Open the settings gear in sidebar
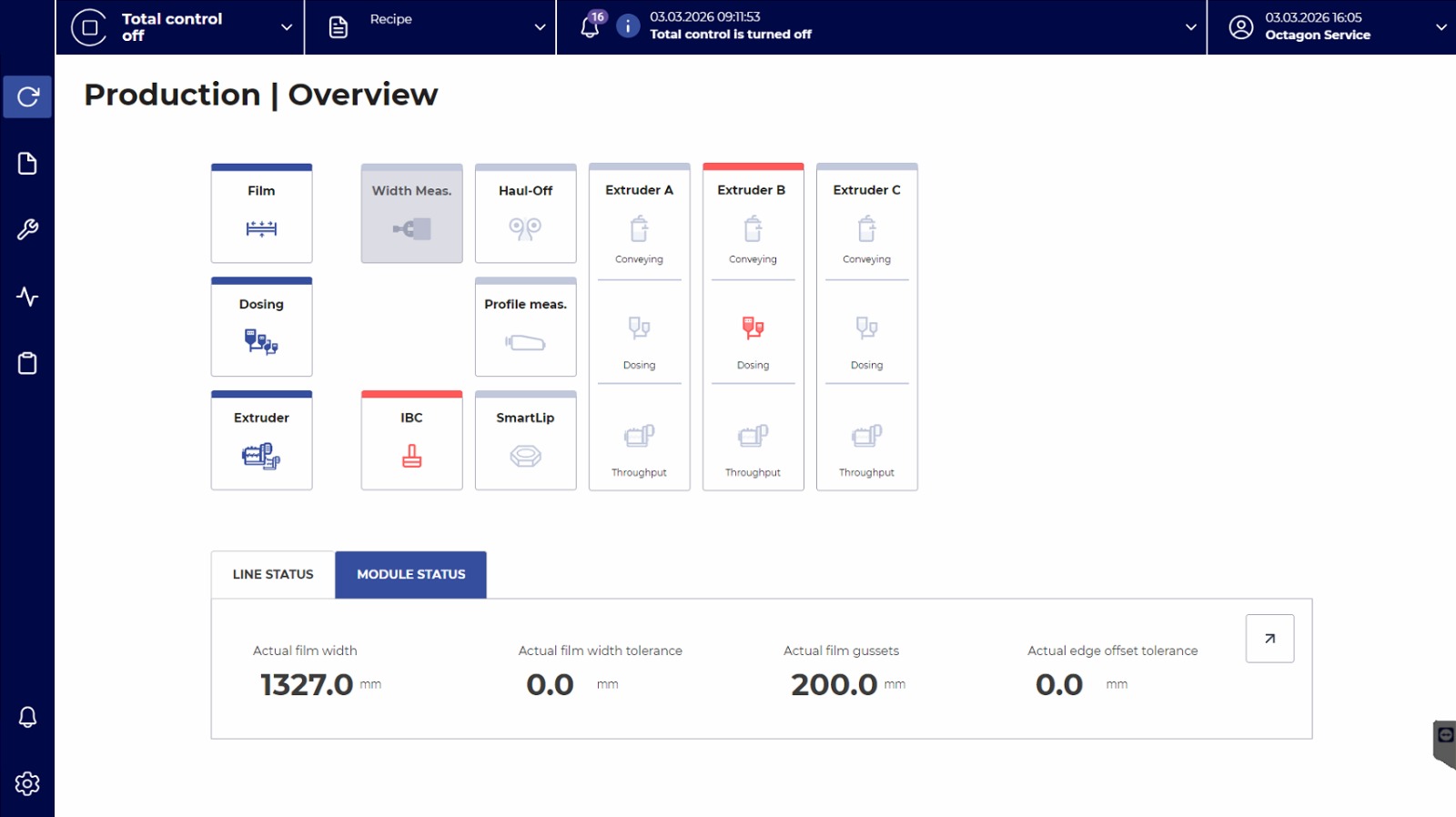Image resolution: width=1456 pixels, height=817 pixels. pyautogui.click(x=27, y=783)
